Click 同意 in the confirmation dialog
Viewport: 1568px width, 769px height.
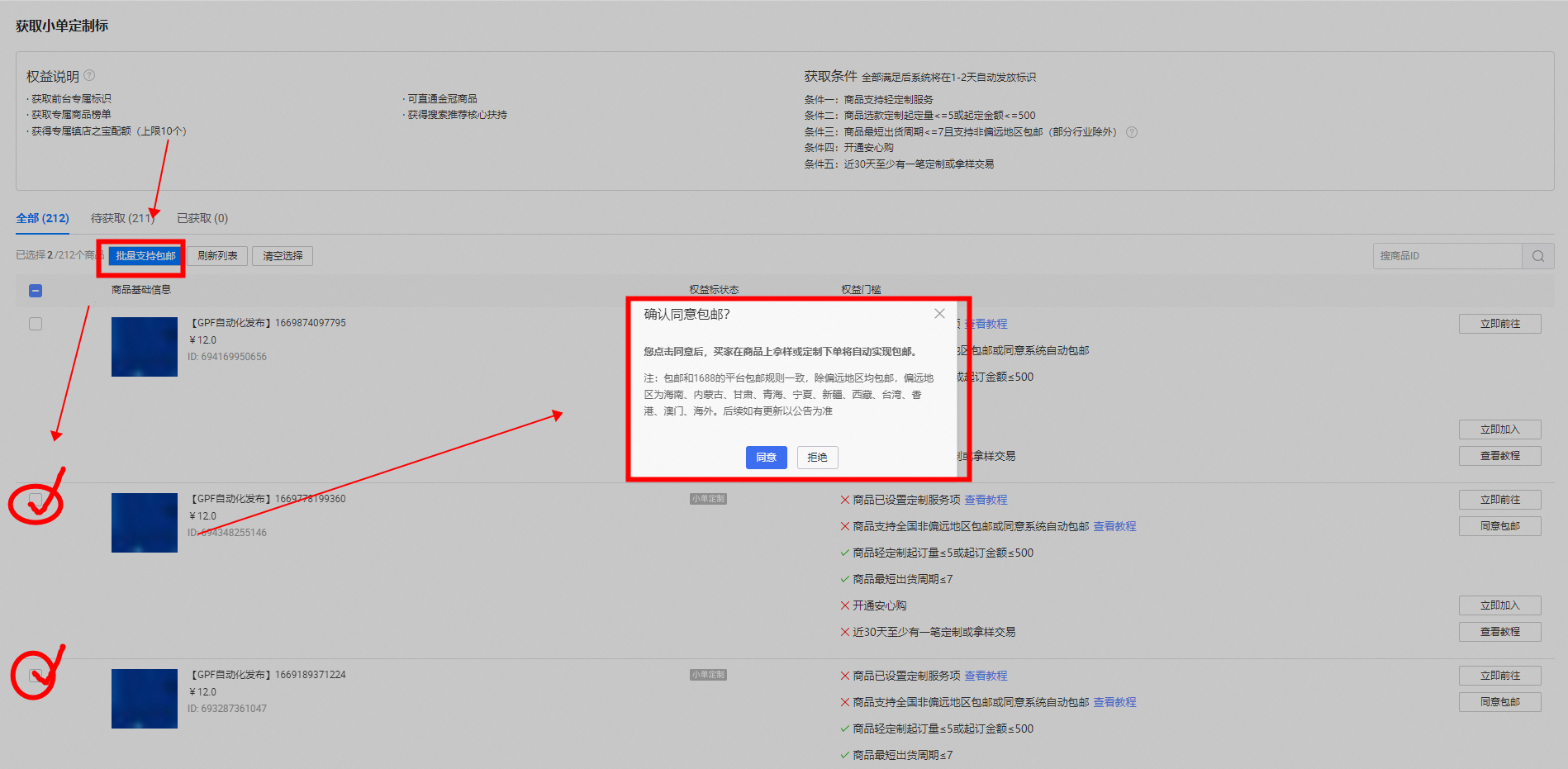[766, 457]
